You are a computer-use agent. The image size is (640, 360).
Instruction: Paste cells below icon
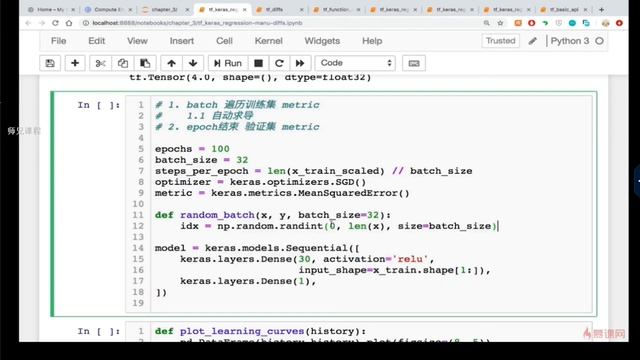(x=145, y=63)
